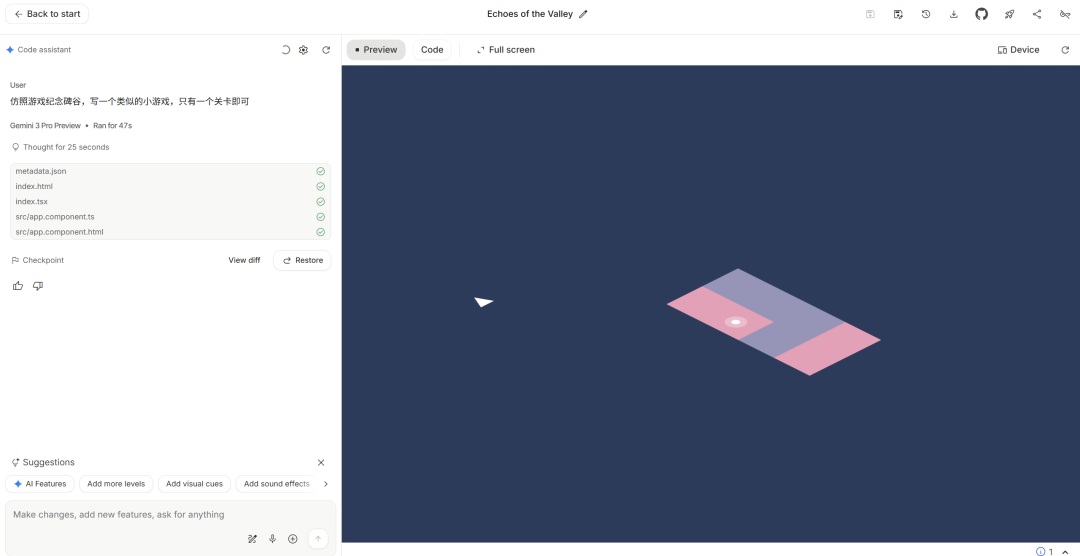This screenshot has width=1080, height=556.
Task: Click View diff
Action: [x=245, y=260]
